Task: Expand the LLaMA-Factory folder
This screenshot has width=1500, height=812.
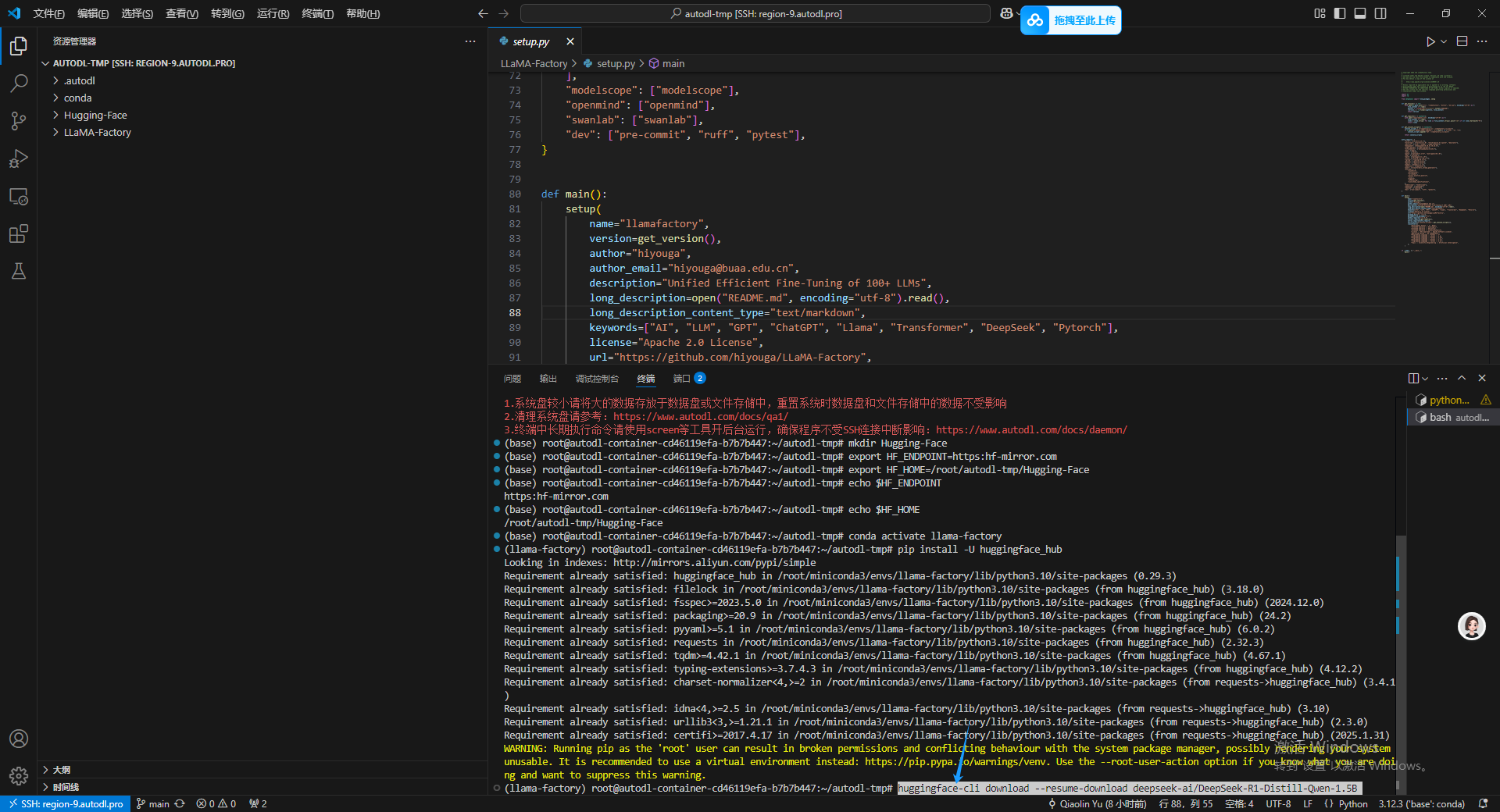Action: click(x=97, y=132)
